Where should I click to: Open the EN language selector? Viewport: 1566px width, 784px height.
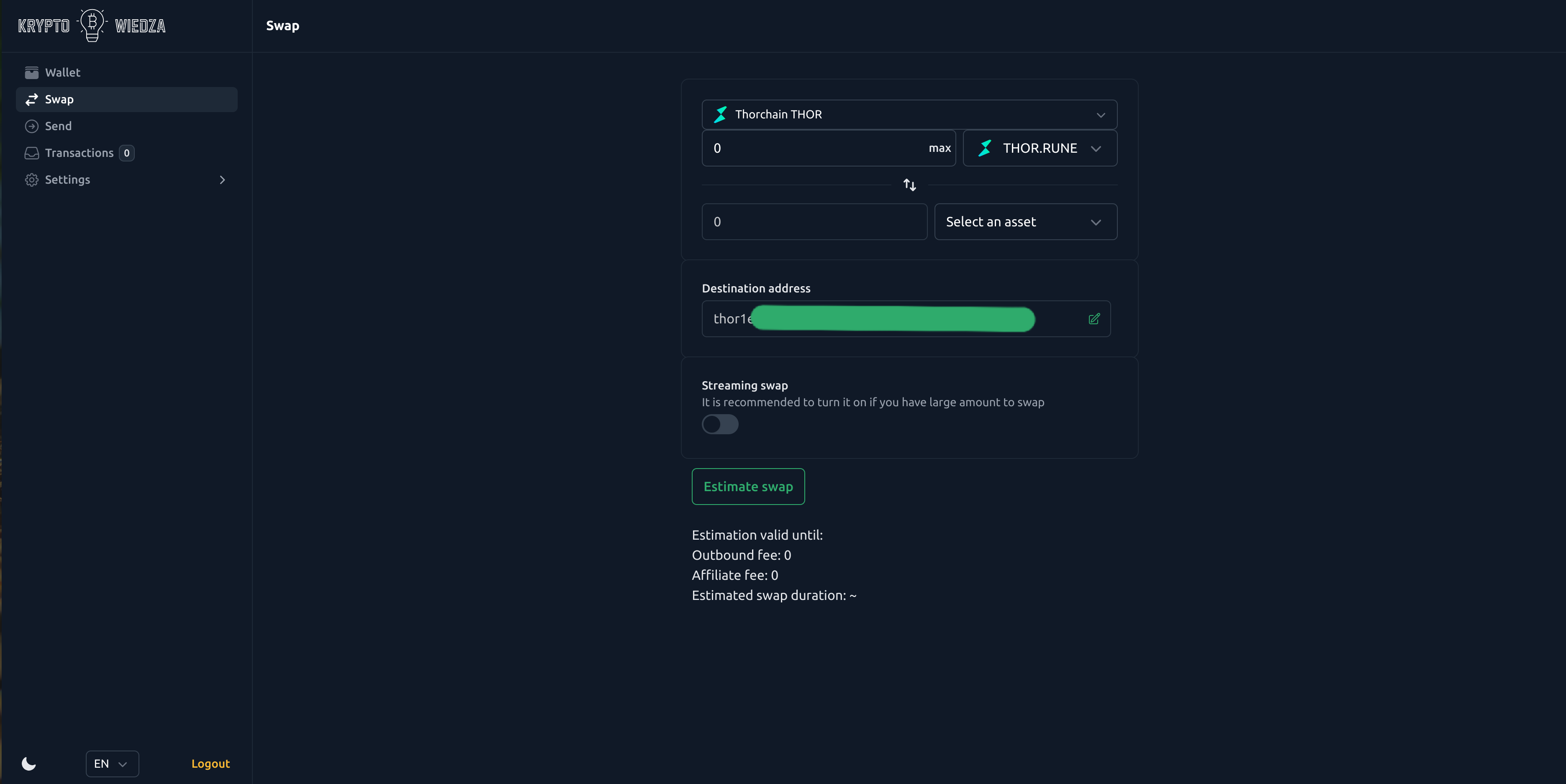click(x=112, y=764)
